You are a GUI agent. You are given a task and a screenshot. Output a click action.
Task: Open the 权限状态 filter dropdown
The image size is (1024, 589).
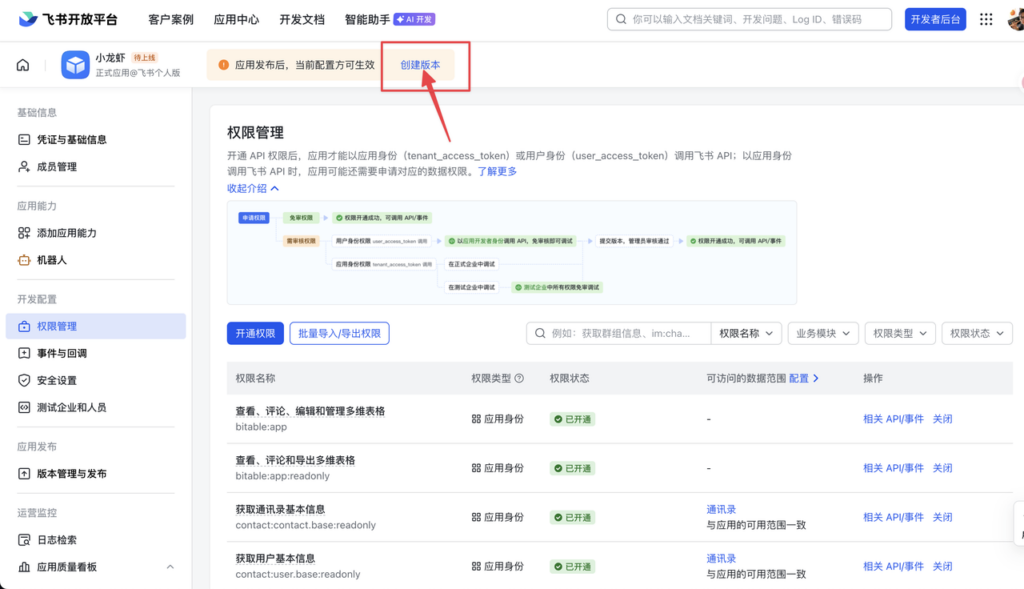point(977,333)
